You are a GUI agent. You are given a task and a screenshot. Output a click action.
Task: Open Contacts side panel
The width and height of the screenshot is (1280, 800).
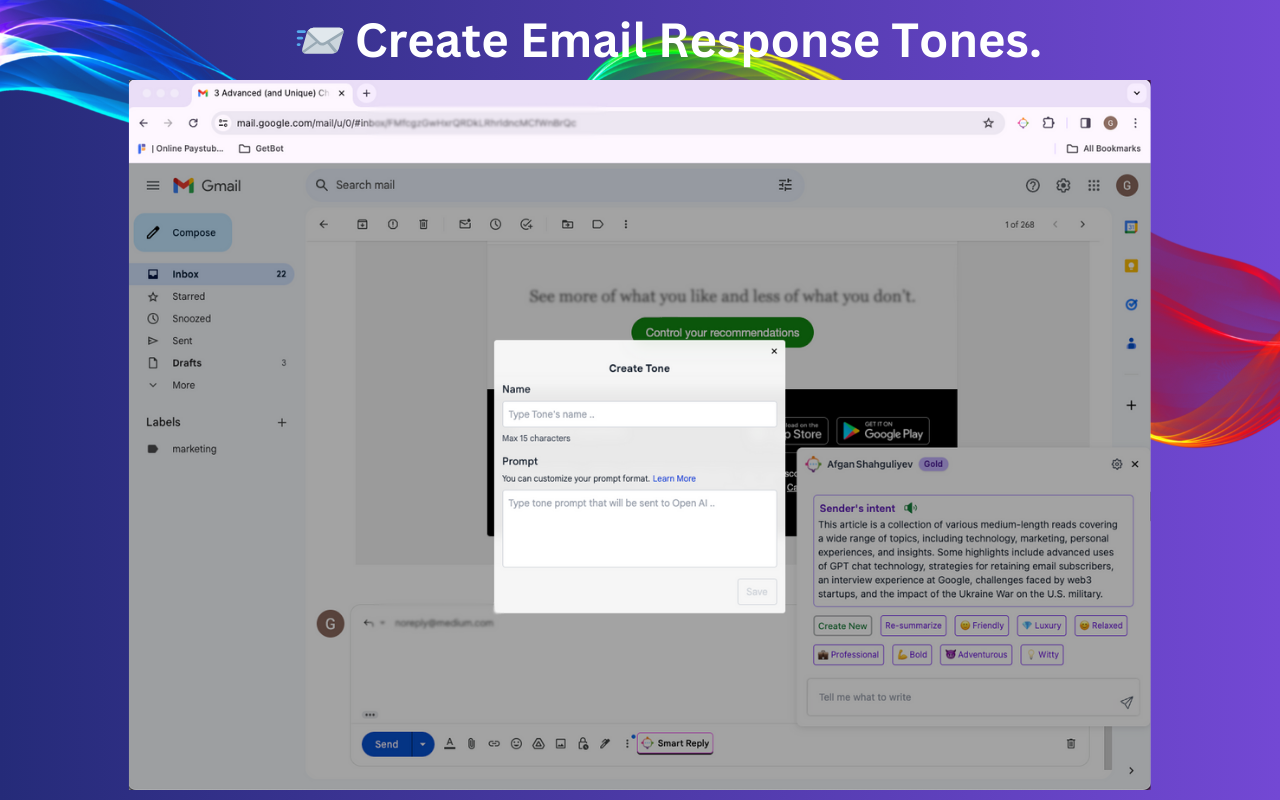click(x=1131, y=343)
